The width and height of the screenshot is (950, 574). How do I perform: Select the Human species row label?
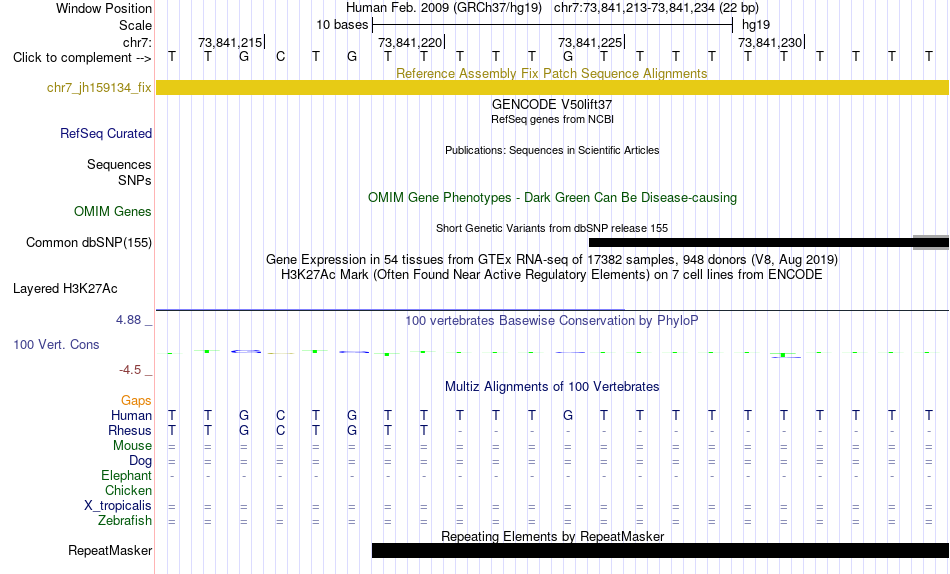131,416
